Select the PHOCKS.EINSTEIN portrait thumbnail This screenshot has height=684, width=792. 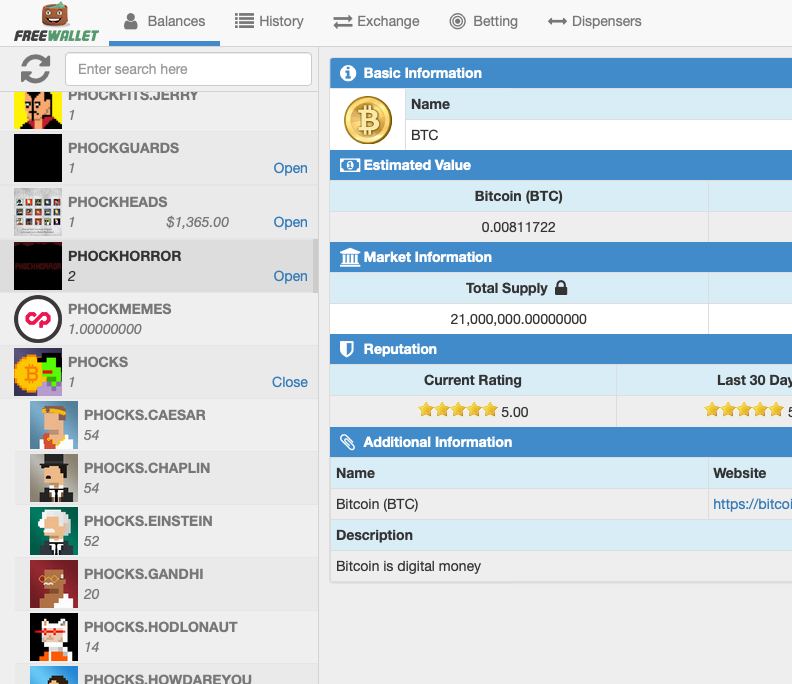(54, 531)
